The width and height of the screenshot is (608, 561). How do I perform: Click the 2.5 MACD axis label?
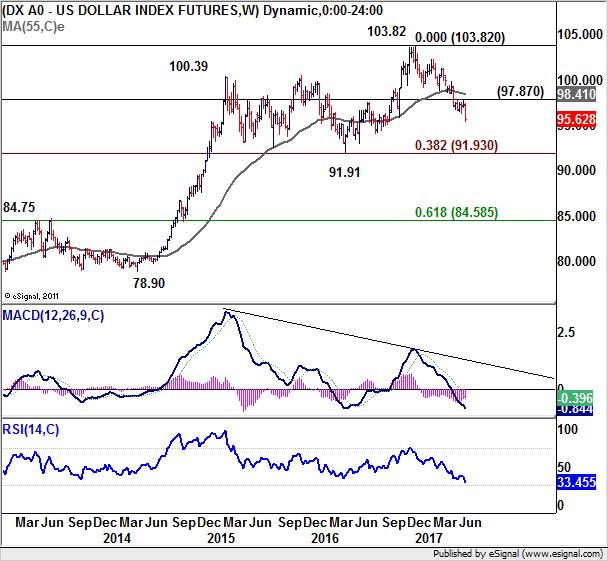(x=566, y=332)
